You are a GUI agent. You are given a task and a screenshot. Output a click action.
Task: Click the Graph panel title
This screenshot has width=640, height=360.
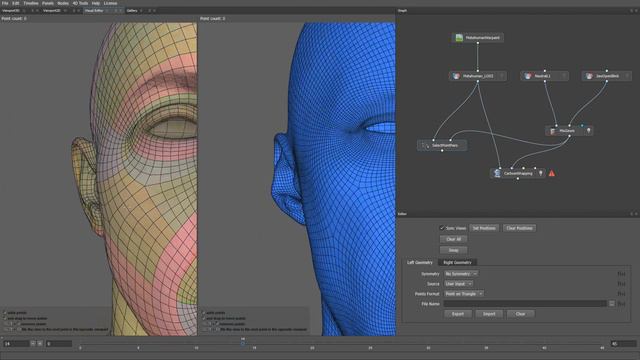pos(402,11)
